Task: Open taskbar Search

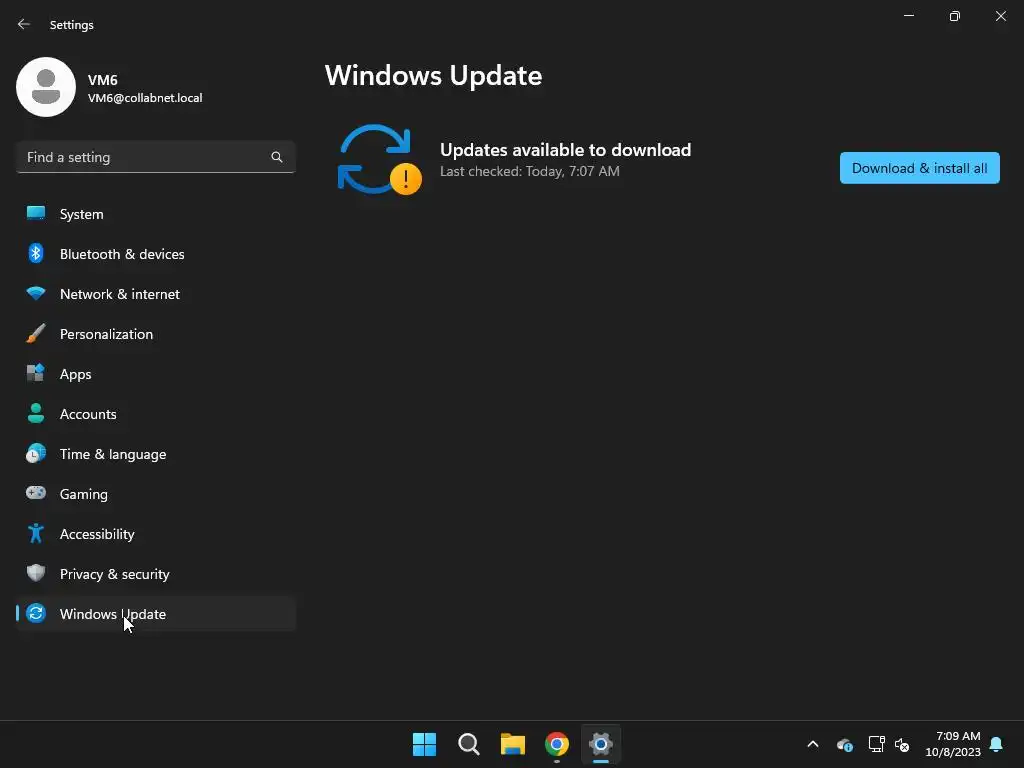Action: [x=469, y=744]
